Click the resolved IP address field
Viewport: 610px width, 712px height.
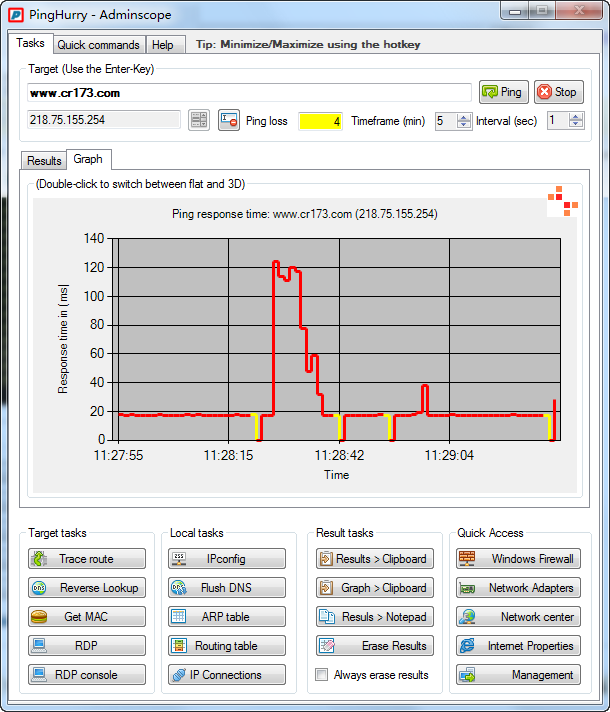pyautogui.click(x=104, y=120)
